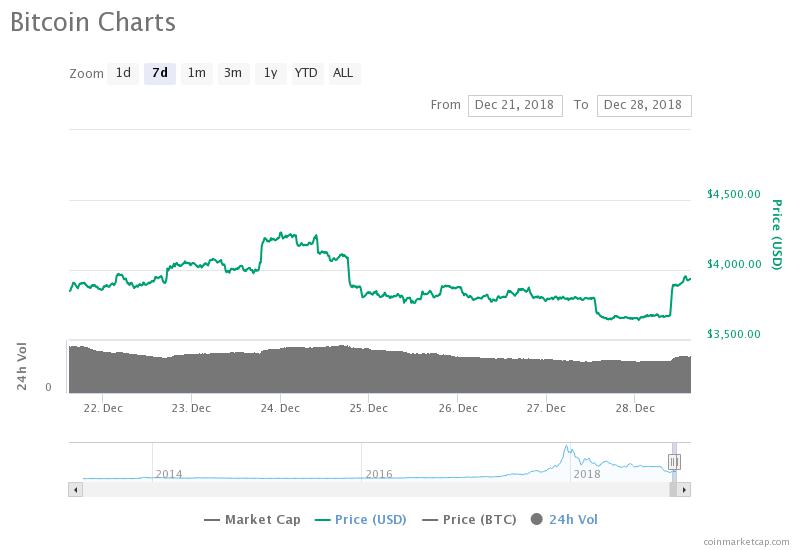The height and width of the screenshot is (550, 800).
Task: Click the 22. Dec axis label
Action: coord(103,408)
